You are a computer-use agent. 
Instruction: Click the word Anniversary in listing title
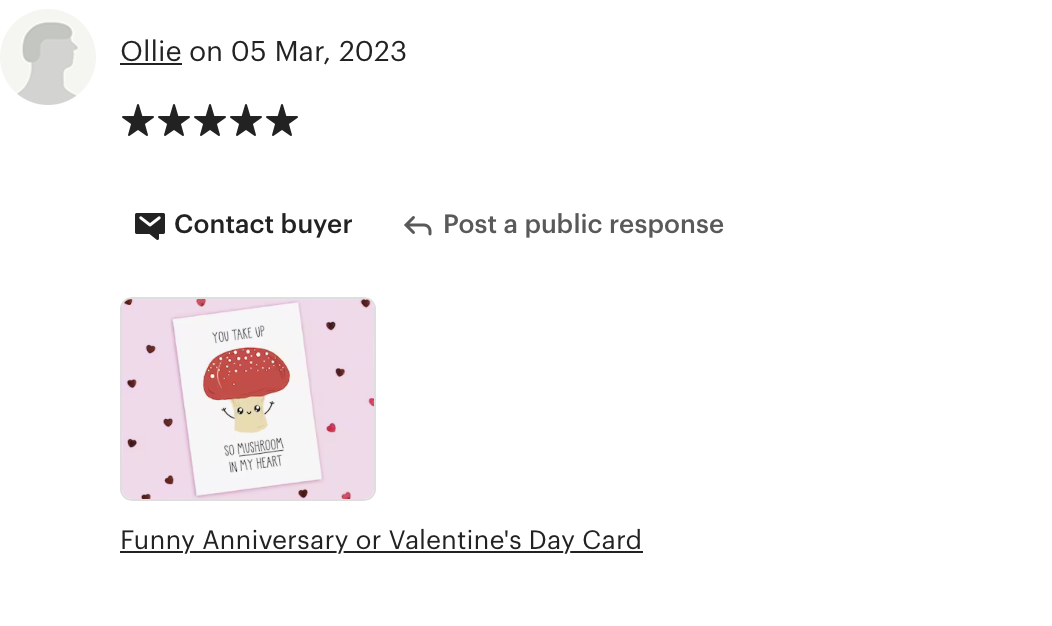coord(275,540)
